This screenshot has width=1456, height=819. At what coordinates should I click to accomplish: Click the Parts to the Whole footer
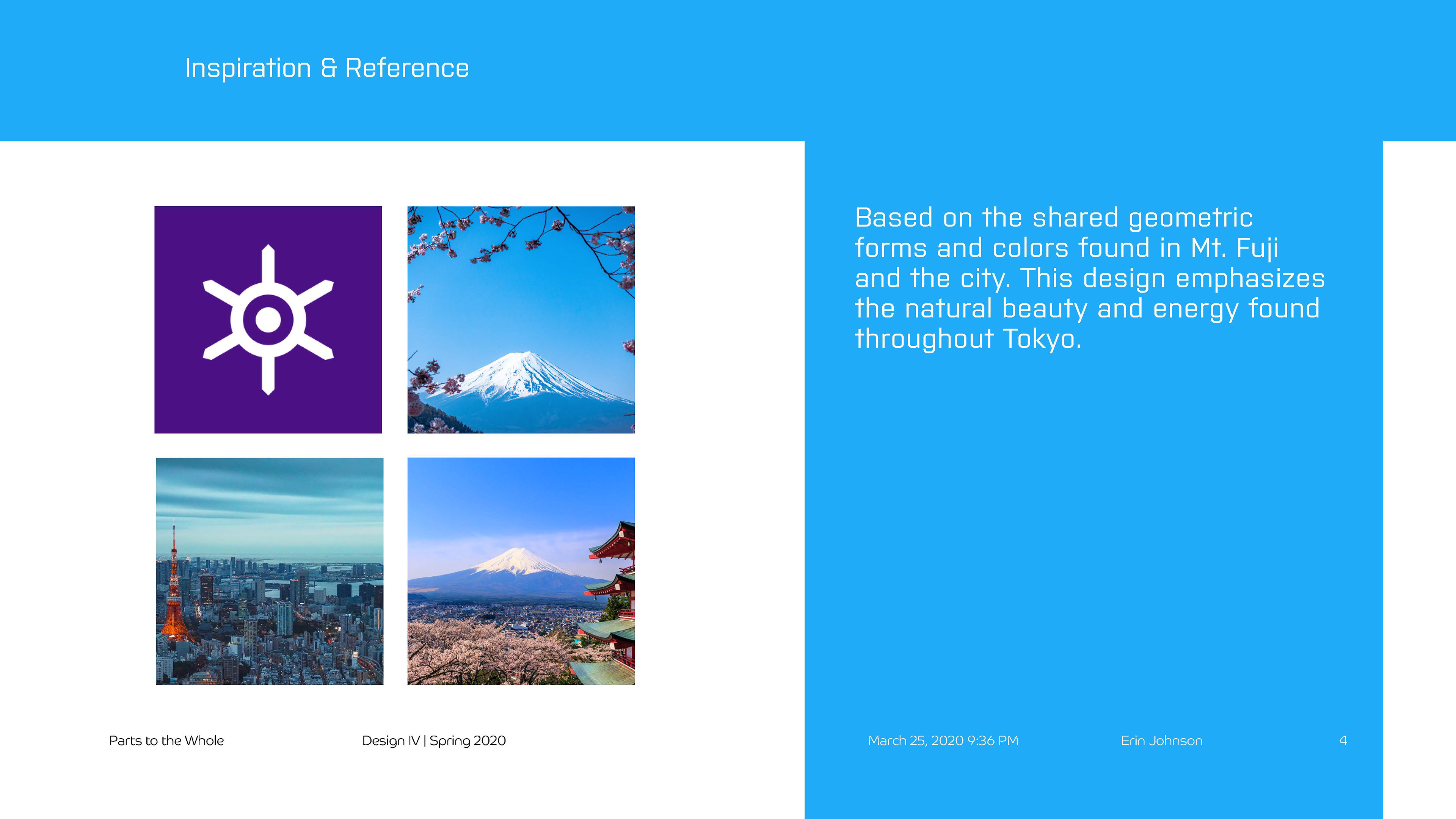[x=166, y=741]
